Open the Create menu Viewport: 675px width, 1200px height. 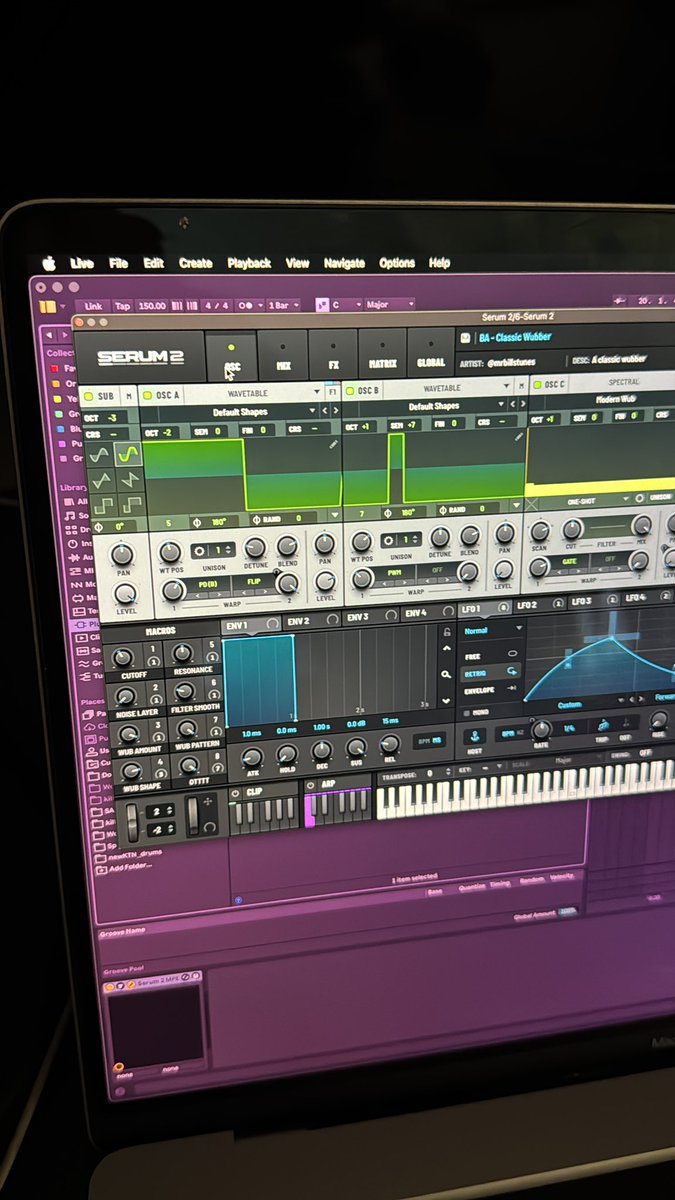click(x=195, y=263)
